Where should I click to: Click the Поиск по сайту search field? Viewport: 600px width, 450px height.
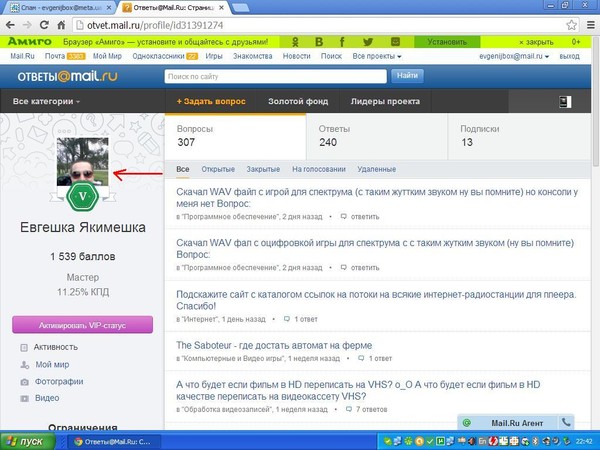point(276,76)
